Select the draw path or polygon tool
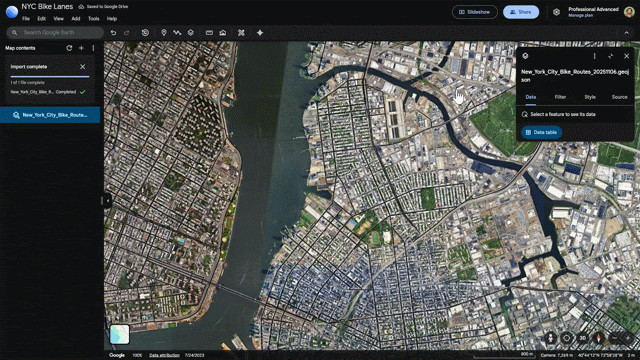 tap(177, 33)
